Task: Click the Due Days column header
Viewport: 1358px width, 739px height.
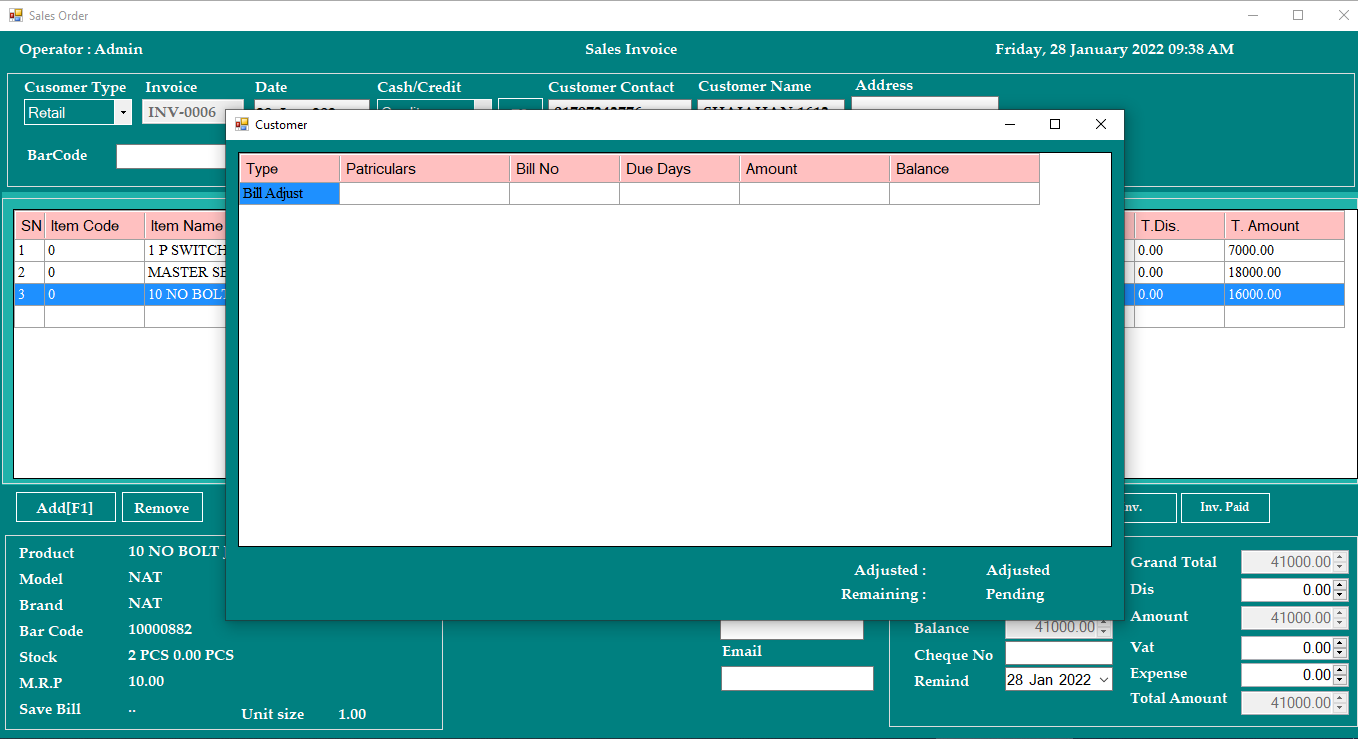Action: pyautogui.click(x=678, y=168)
